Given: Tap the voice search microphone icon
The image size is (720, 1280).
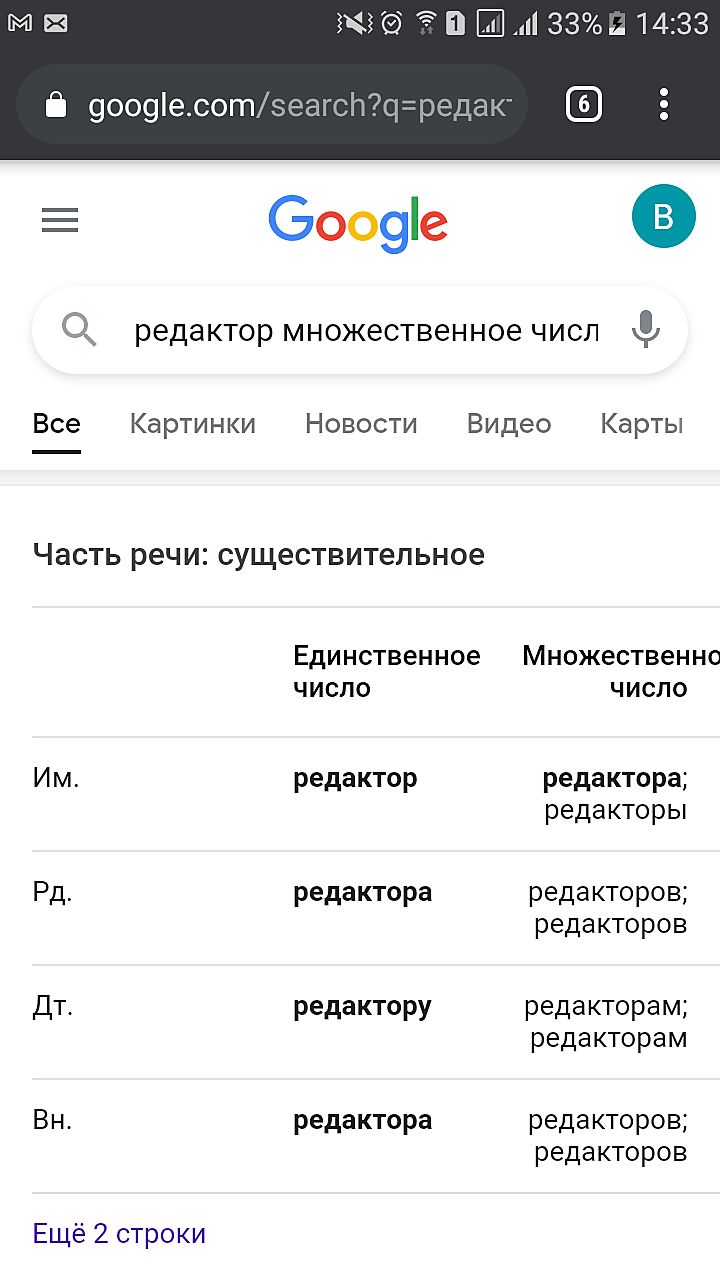Looking at the screenshot, I should pos(646,329).
